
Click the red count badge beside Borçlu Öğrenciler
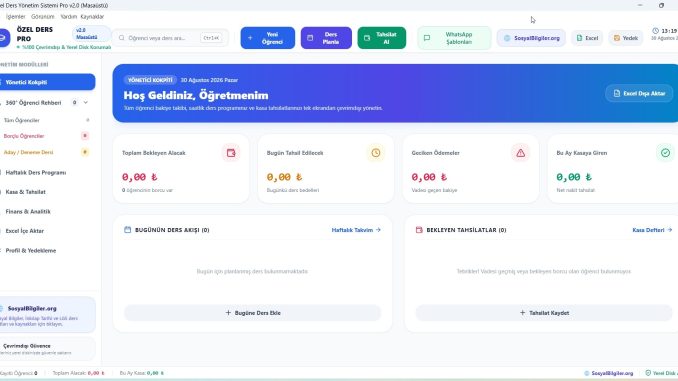(85, 136)
